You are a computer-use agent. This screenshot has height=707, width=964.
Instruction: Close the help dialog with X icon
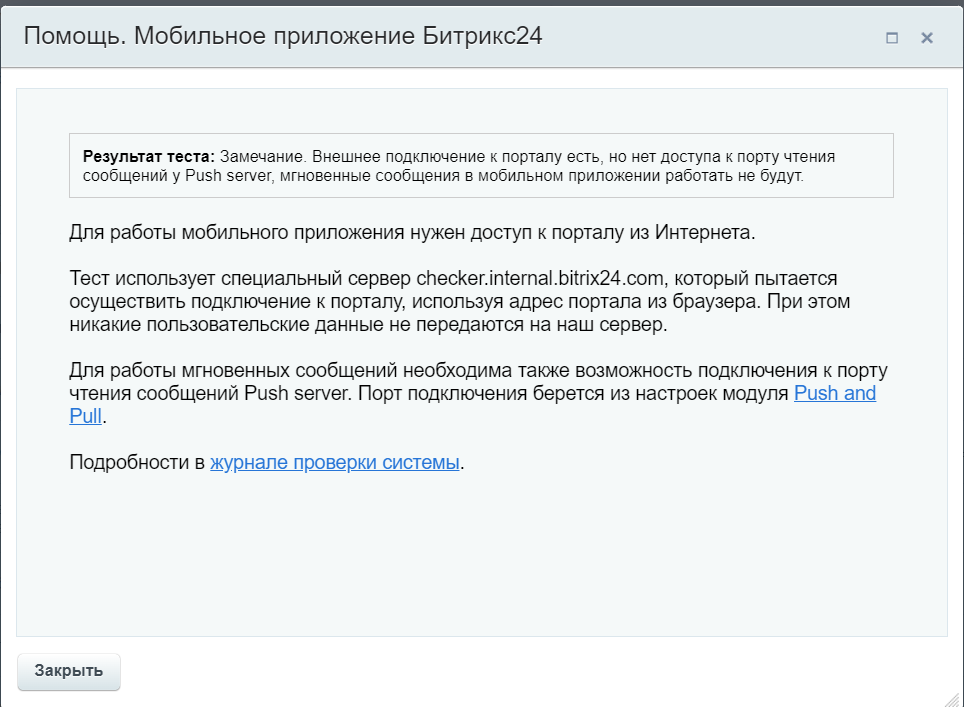pos(927,38)
